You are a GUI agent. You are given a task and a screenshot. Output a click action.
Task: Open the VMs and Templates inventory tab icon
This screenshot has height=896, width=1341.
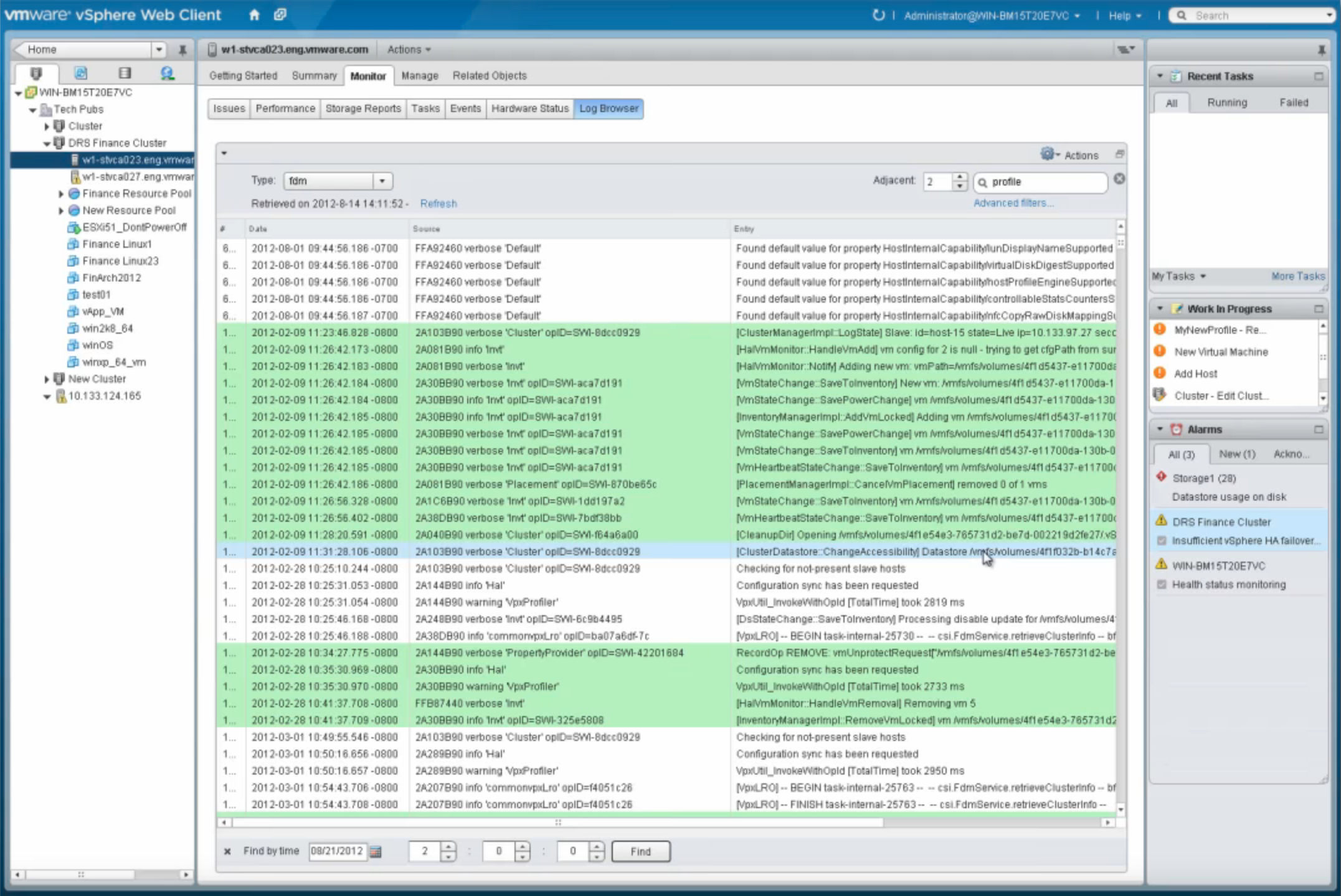80,73
